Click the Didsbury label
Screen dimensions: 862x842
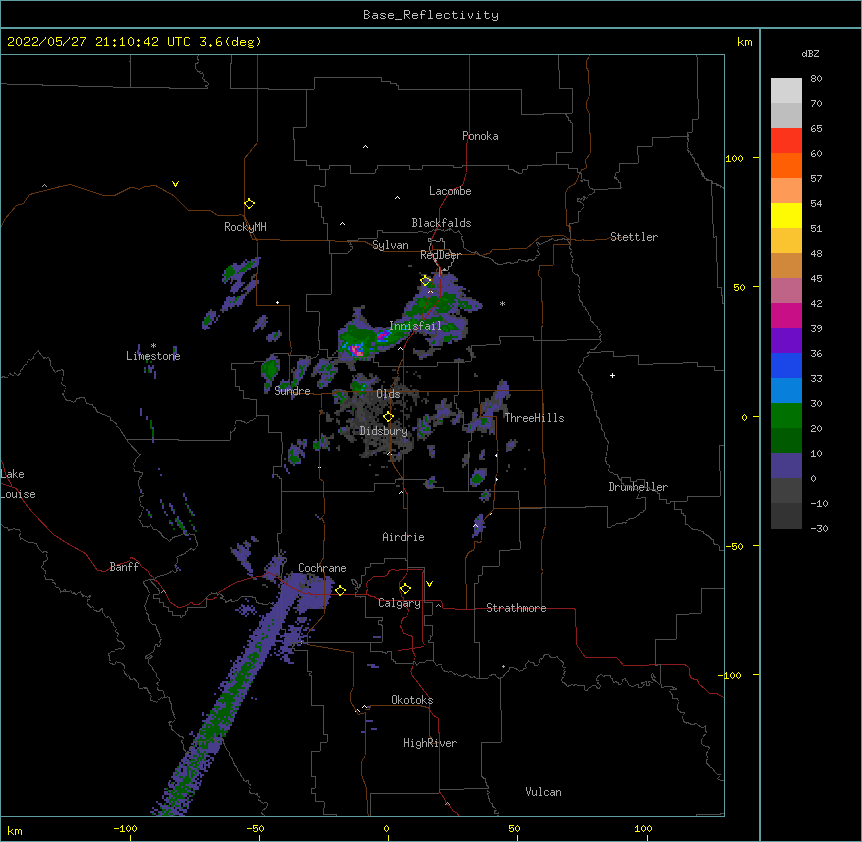tap(384, 431)
